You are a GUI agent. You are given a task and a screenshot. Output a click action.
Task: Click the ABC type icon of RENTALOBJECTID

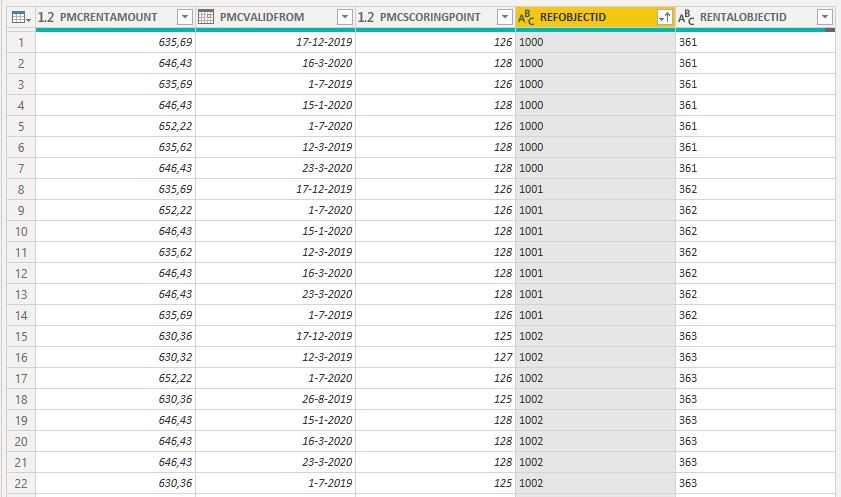pyautogui.click(x=686, y=18)
